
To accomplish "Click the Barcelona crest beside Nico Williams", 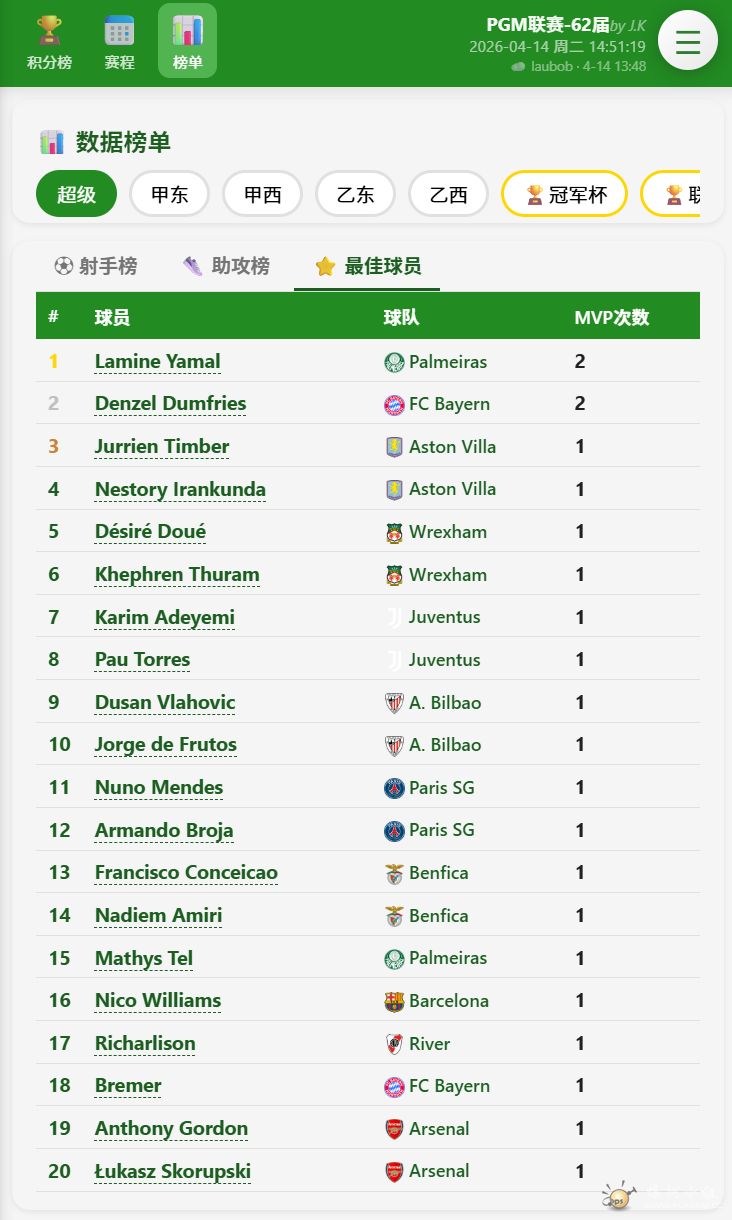I will (394, 1001).
